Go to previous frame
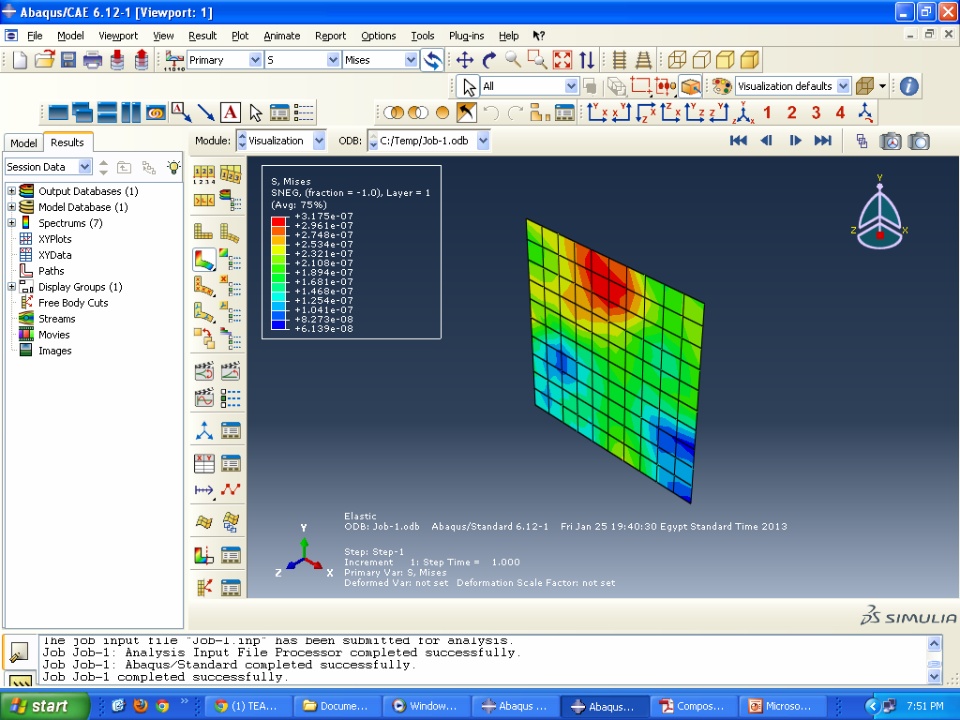Viewport: 960px width, 720px height. pos(766,141)
